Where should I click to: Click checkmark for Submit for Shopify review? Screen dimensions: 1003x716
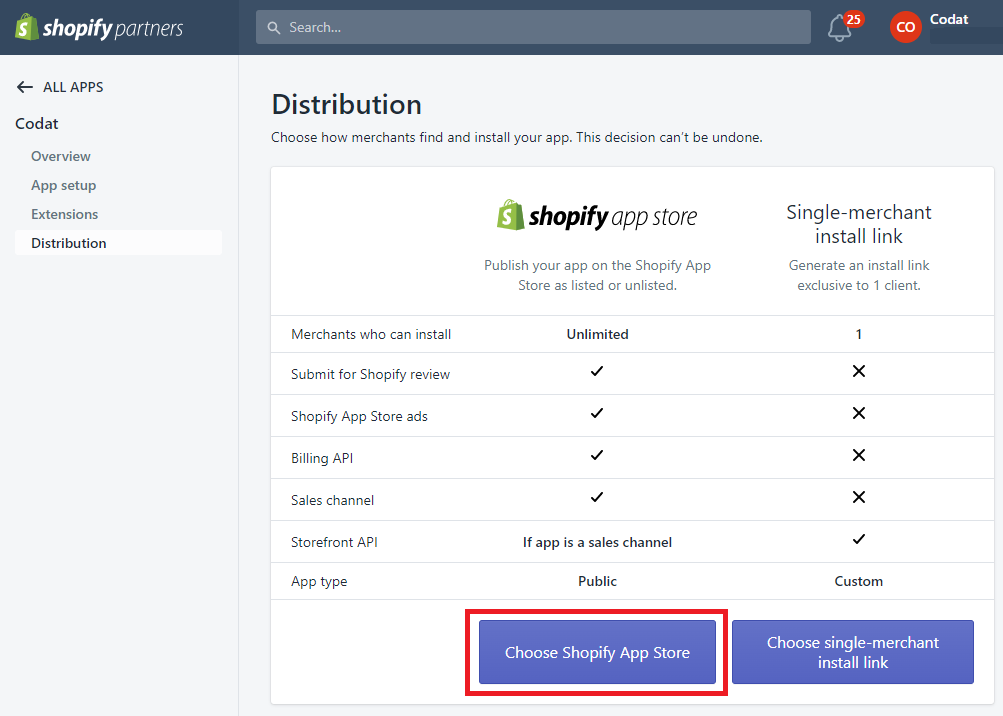click(597, 371)
